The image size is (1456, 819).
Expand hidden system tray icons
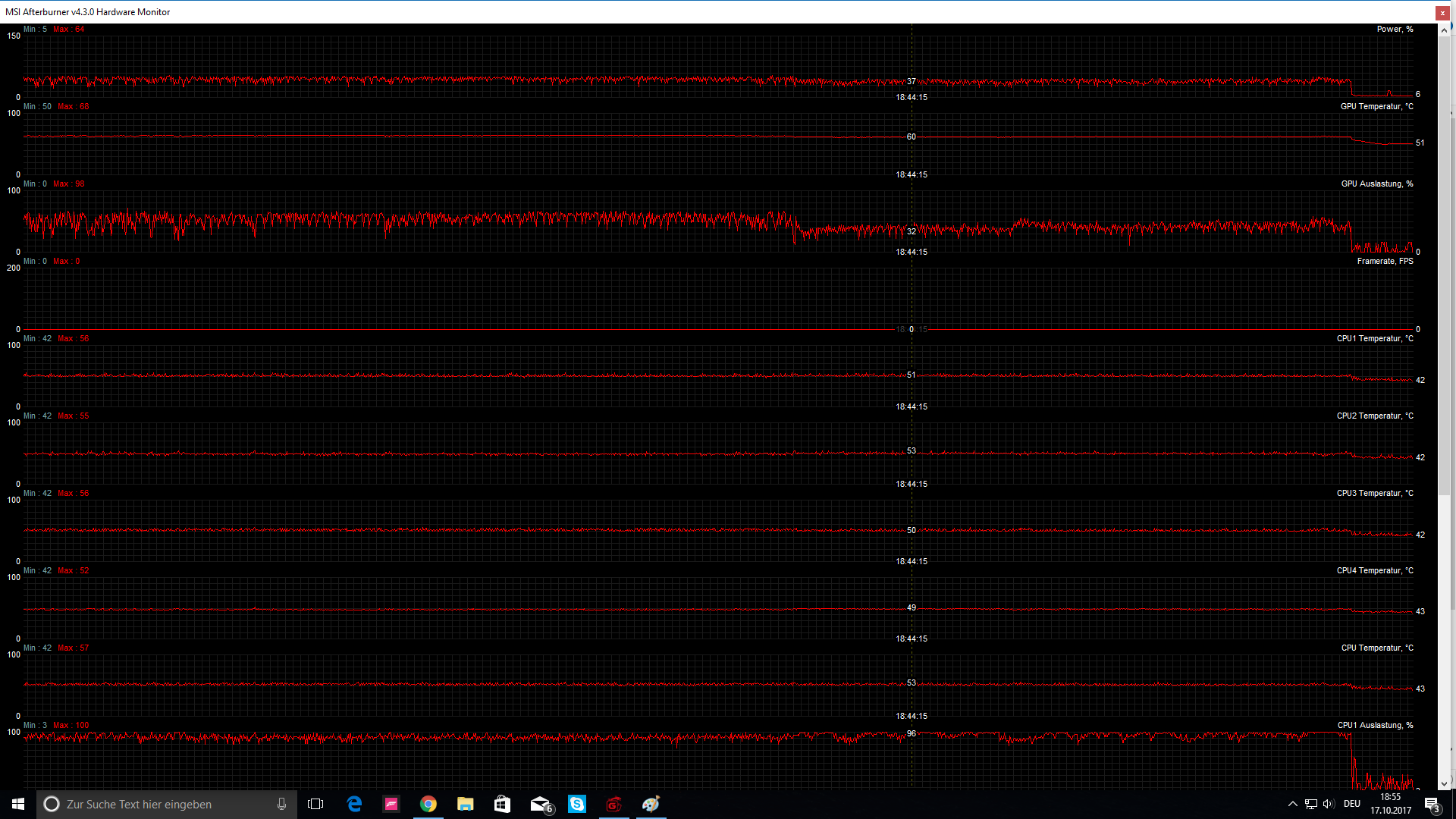tap(1292, 804)
